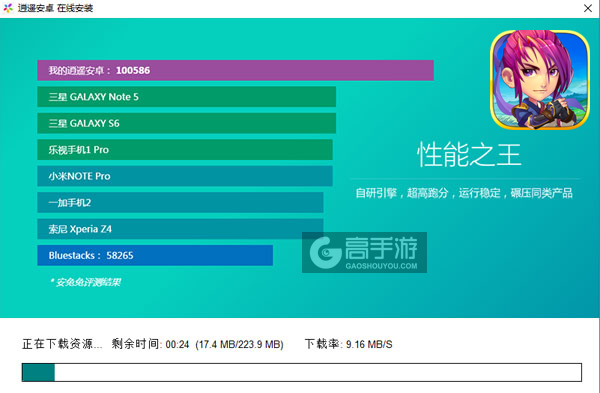Screen dimensions: 600x393
Task: Click the 自研引擎 slogan text
Action: [x=464, y=193]
